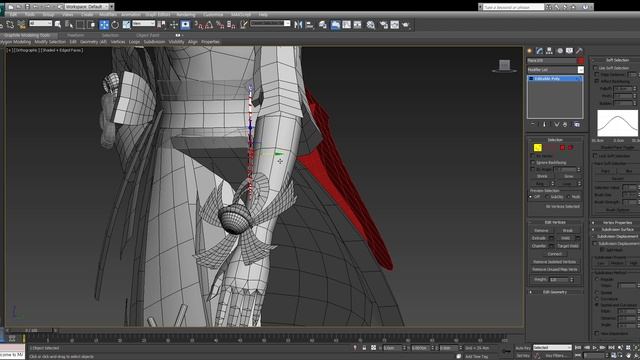This screenshot has width=640, height=360.
Task: Open the Workspace Default dropdown
Action: pos(88,7)
